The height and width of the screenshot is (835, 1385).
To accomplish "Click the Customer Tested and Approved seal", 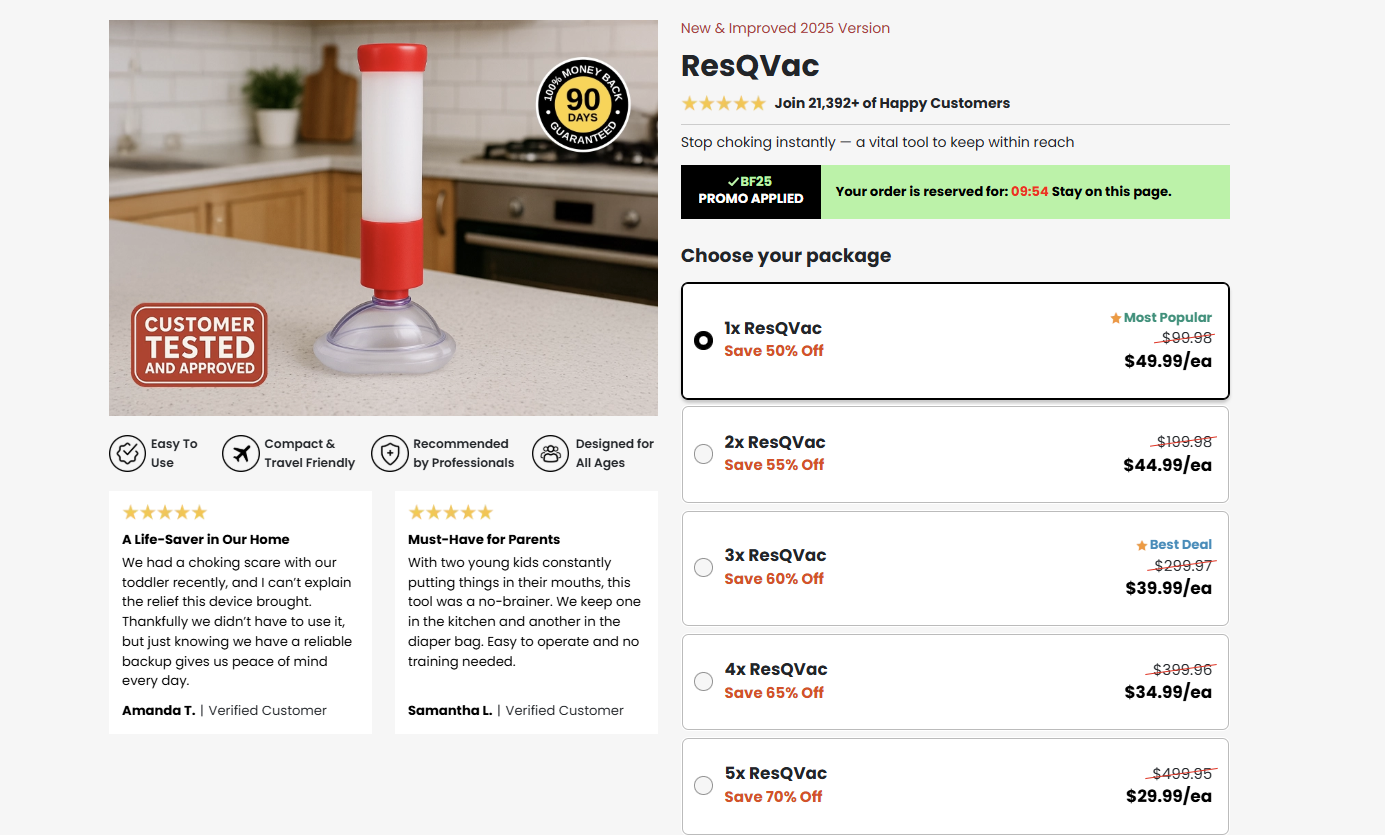I will point(198,345).
